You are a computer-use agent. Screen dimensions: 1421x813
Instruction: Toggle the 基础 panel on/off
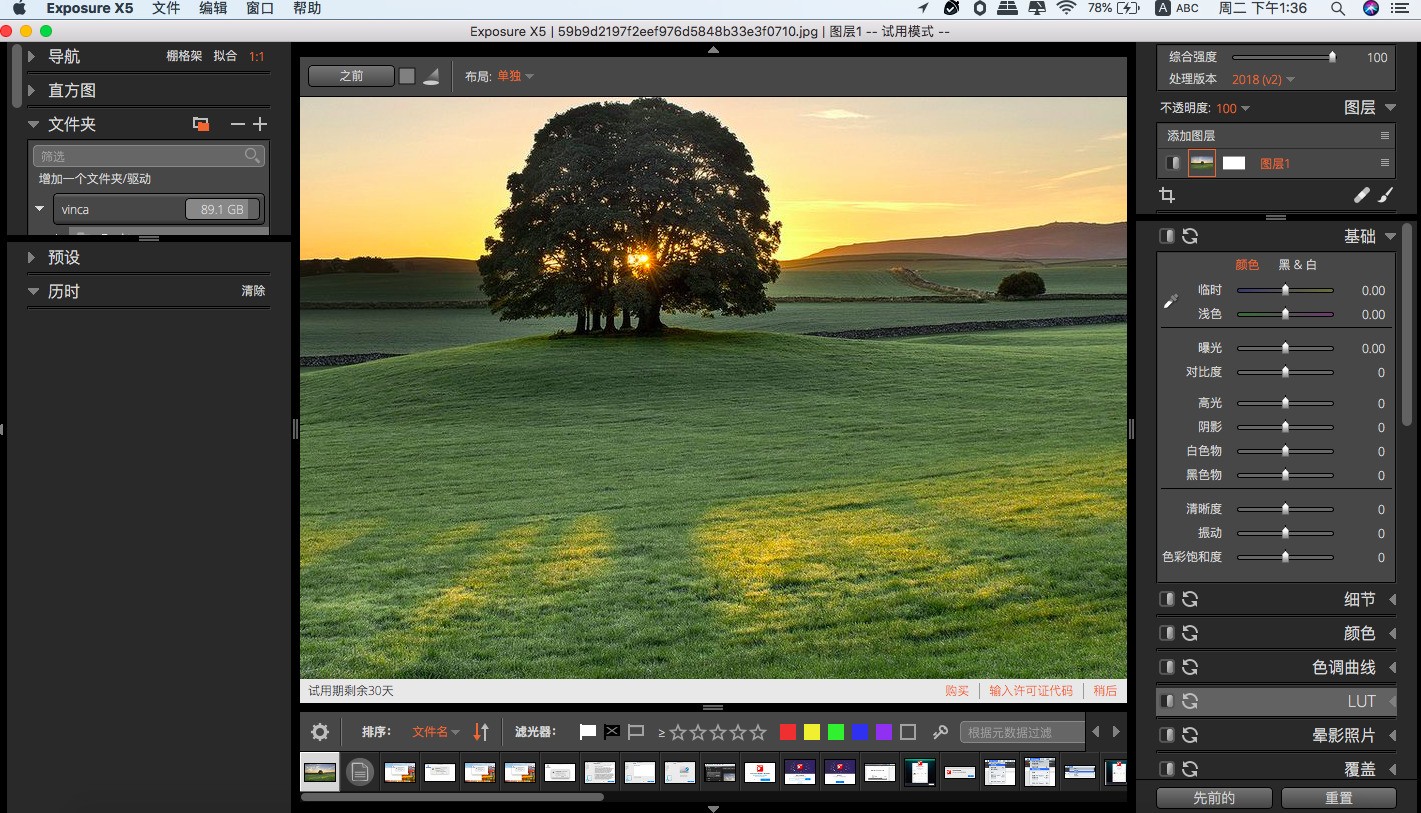[1166, 236]
